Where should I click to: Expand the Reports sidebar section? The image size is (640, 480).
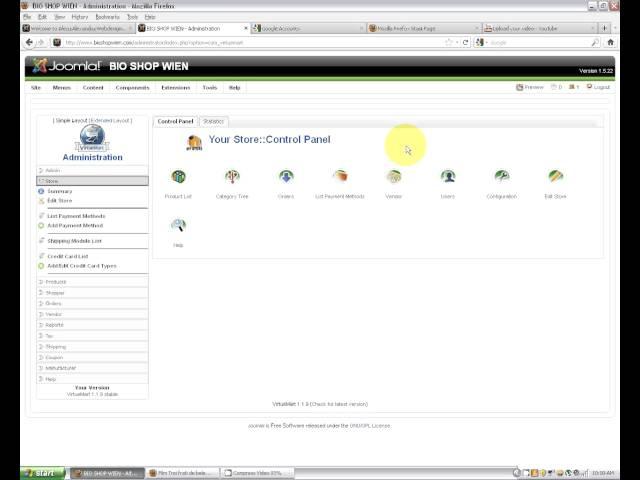93,325
